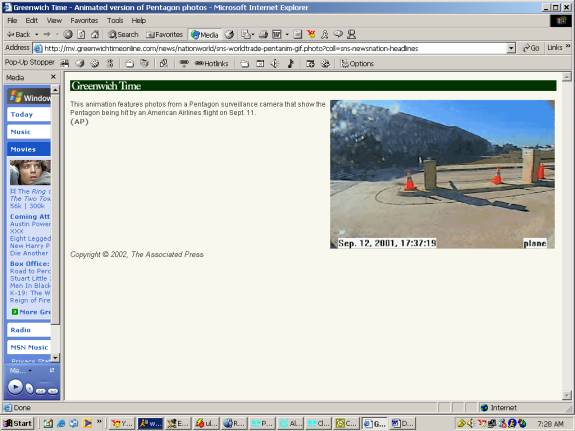This screenshot has width=575, height=431.
Task: Open the Start menu
Action: 18,423
